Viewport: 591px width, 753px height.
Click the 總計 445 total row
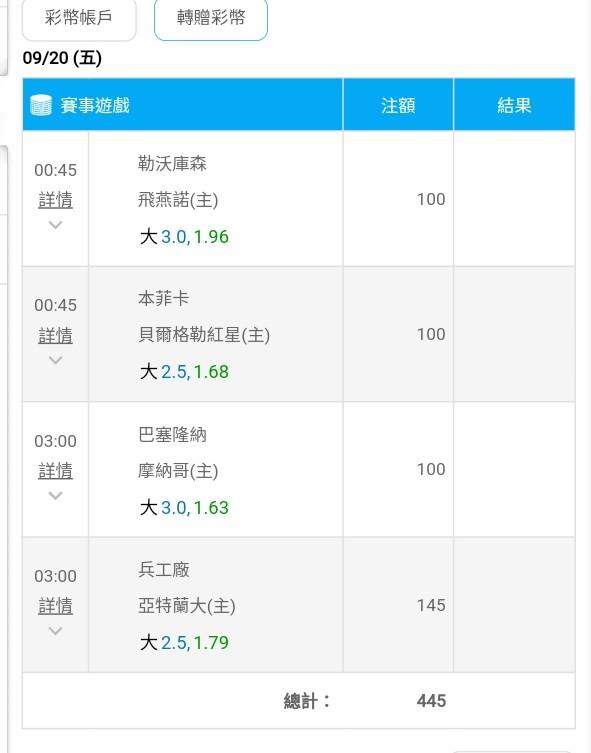click(x=299, y=701)
